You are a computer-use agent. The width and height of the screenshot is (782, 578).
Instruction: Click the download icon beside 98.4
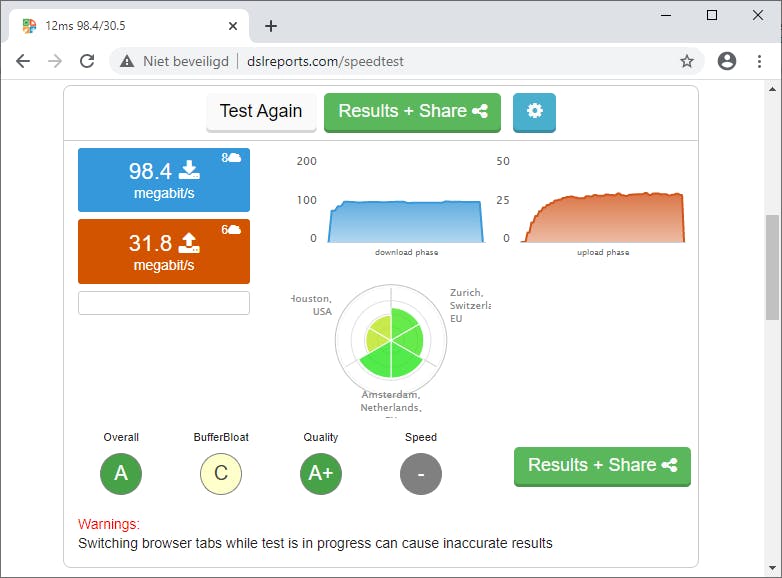coord(190,170)
